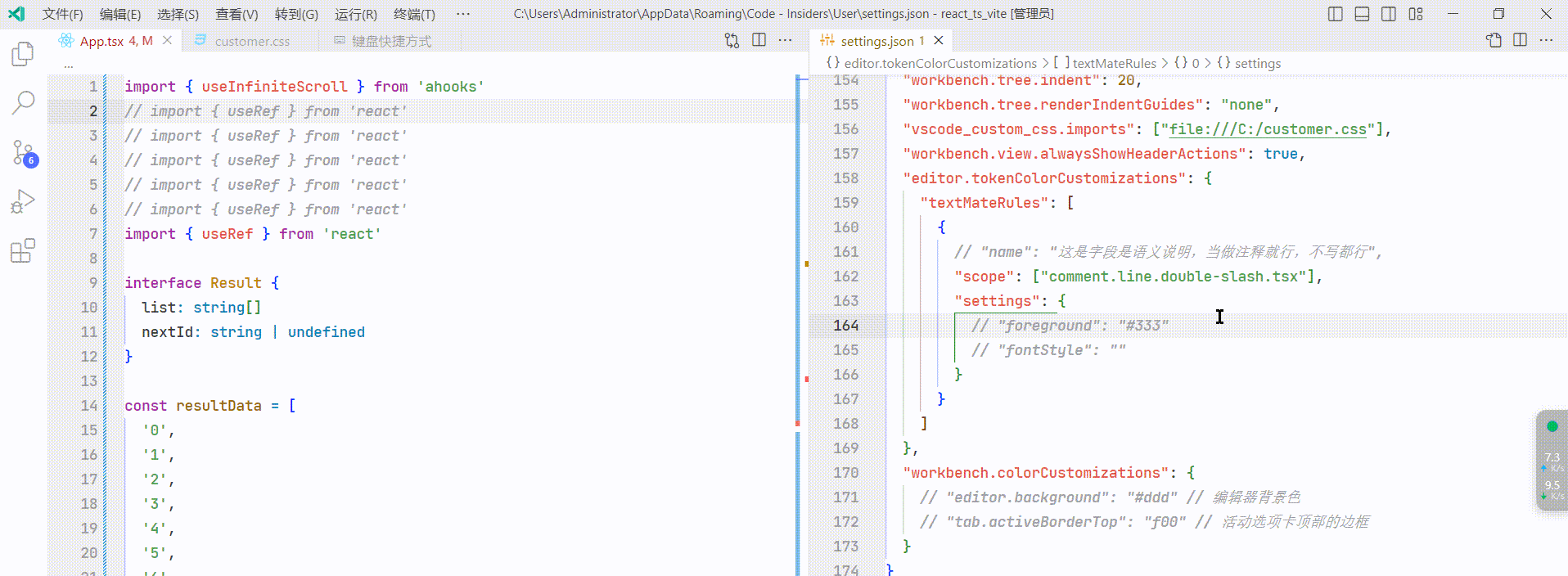Switch to the customer.css tab
Screen dimensions: 1568x576
(x=252, y=41)
